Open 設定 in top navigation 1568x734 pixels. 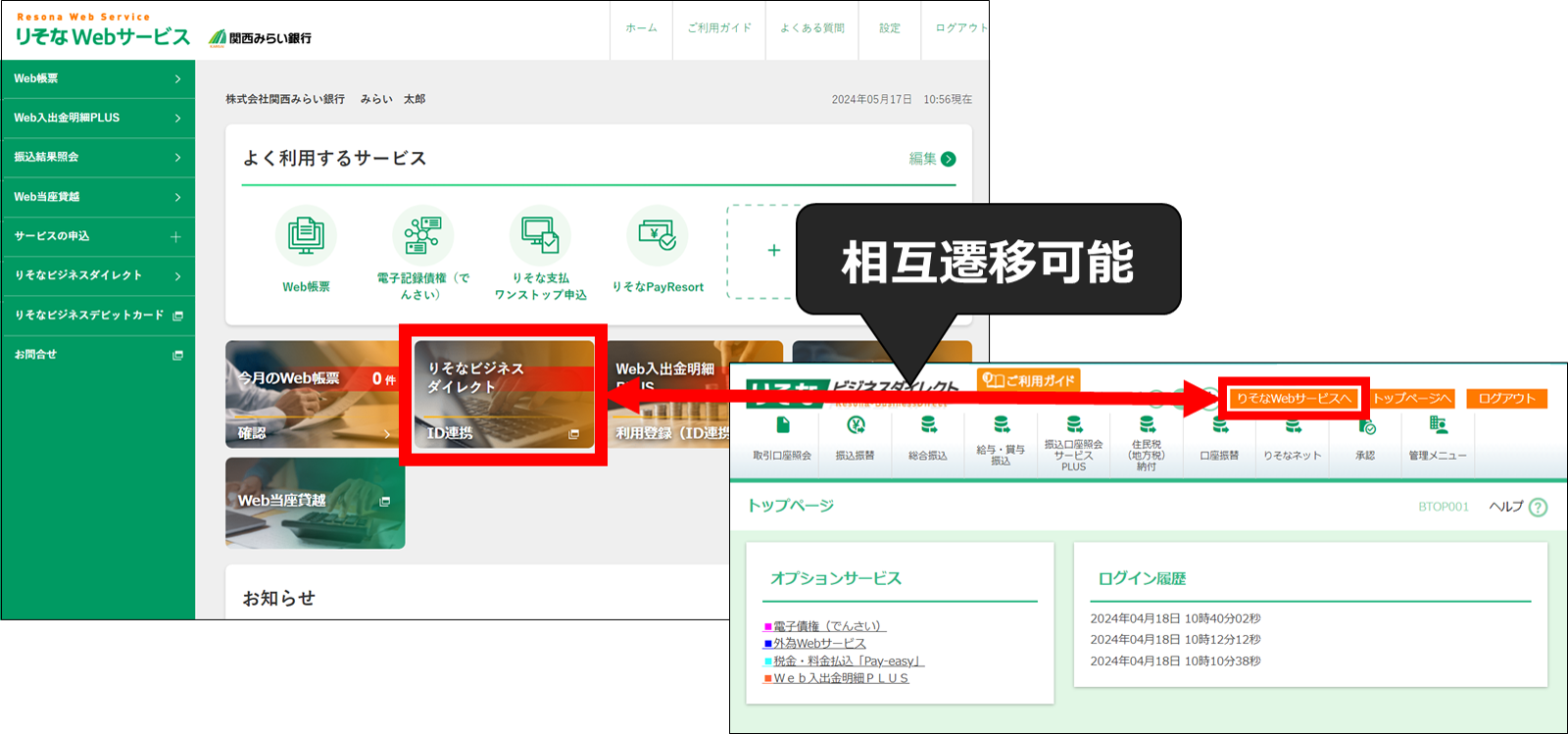(890, 28)
